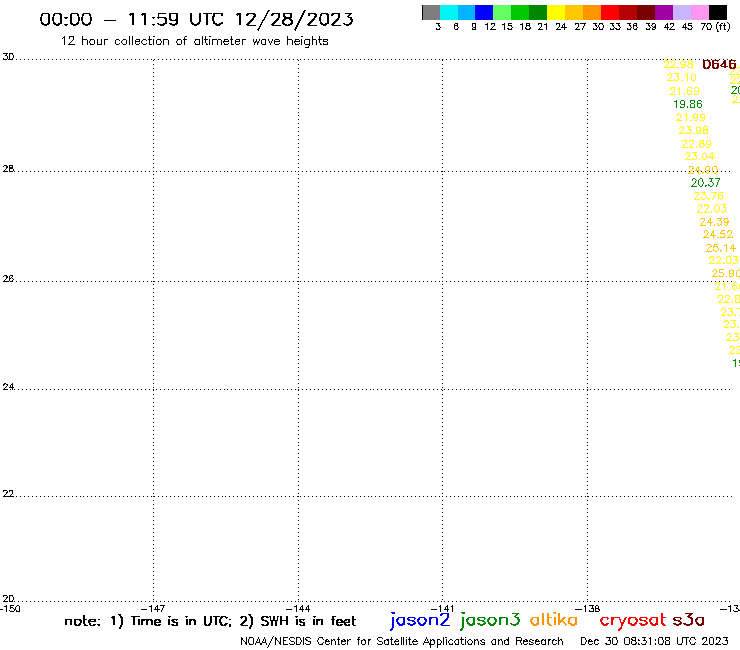
Task: Click the latitude 28 axis label
Action: pyautogui.click(x=8, y=169)
